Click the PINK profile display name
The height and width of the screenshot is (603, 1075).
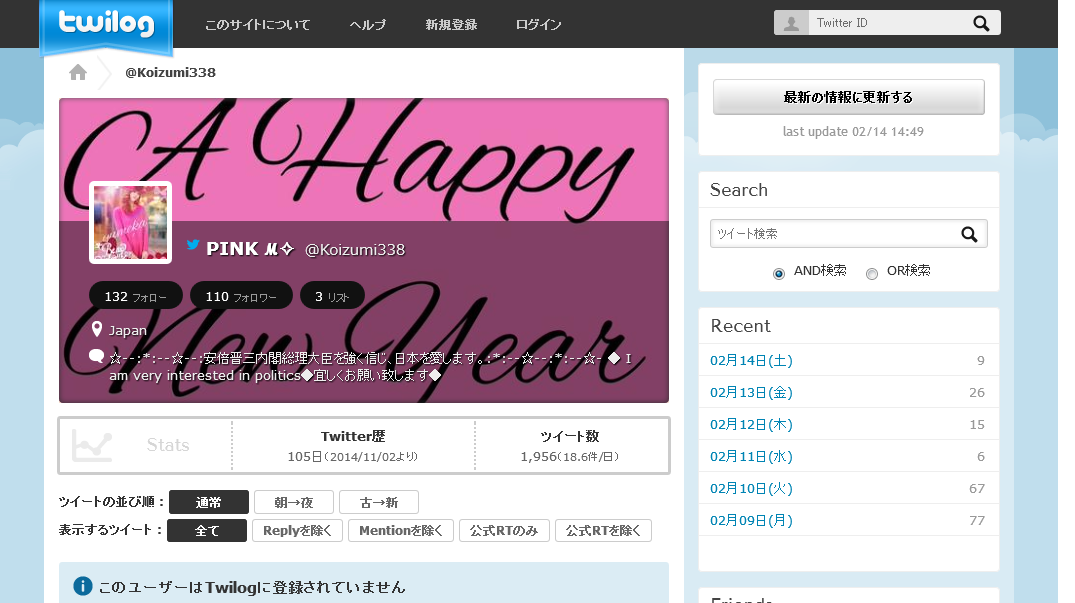pyautogui.click(x=250, y=249)
